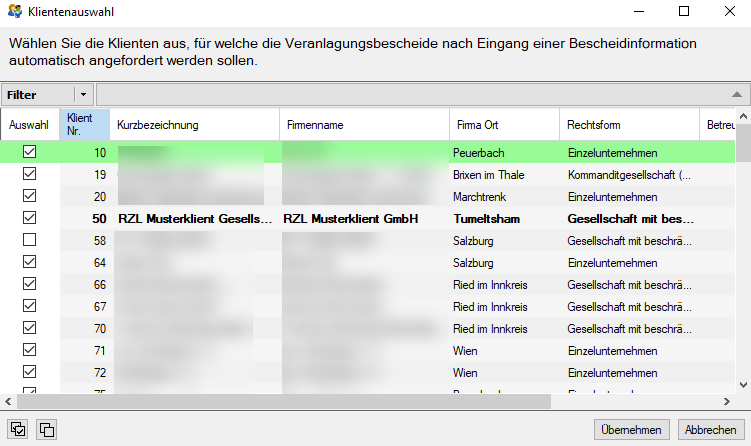Image resolution: width=751 pixels, height=446 pixels.
Task: Open the Filter dropdown arrow
Action: point(83,94)
